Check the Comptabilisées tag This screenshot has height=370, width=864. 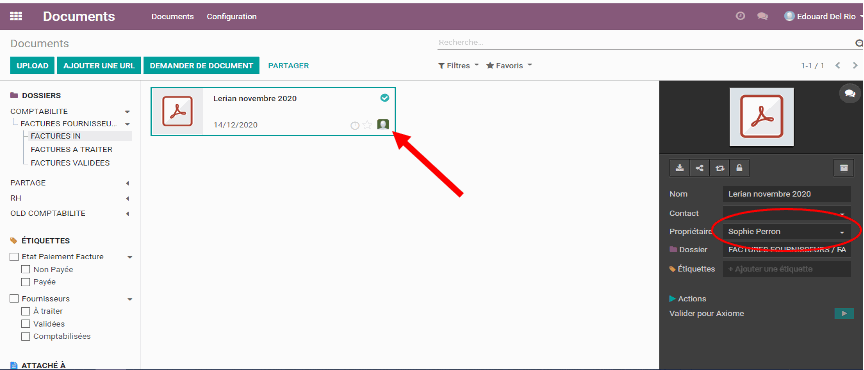click(x=25, y=336)
